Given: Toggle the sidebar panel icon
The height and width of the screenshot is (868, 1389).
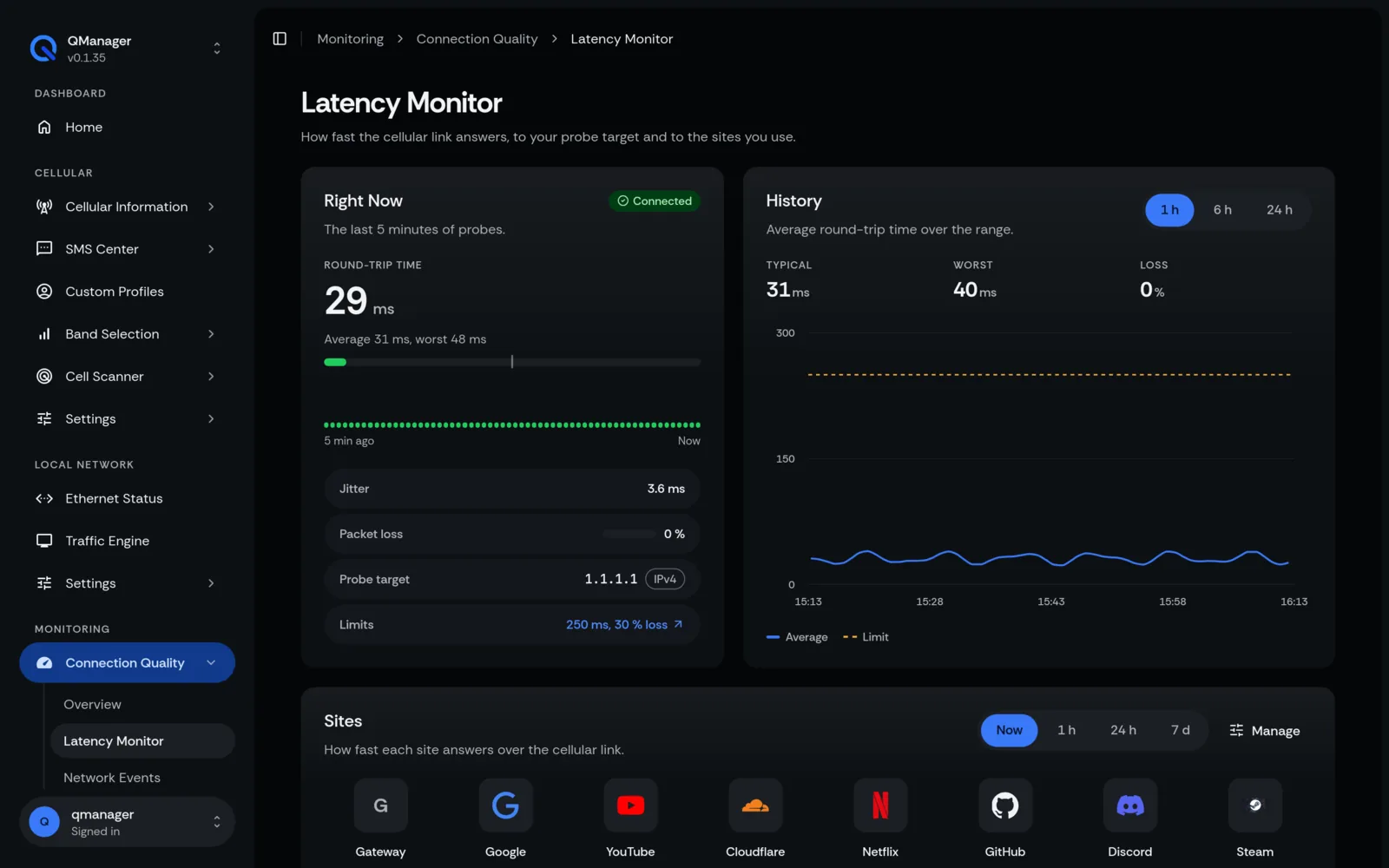Looking at the screenshot, I should coord(280,39).
